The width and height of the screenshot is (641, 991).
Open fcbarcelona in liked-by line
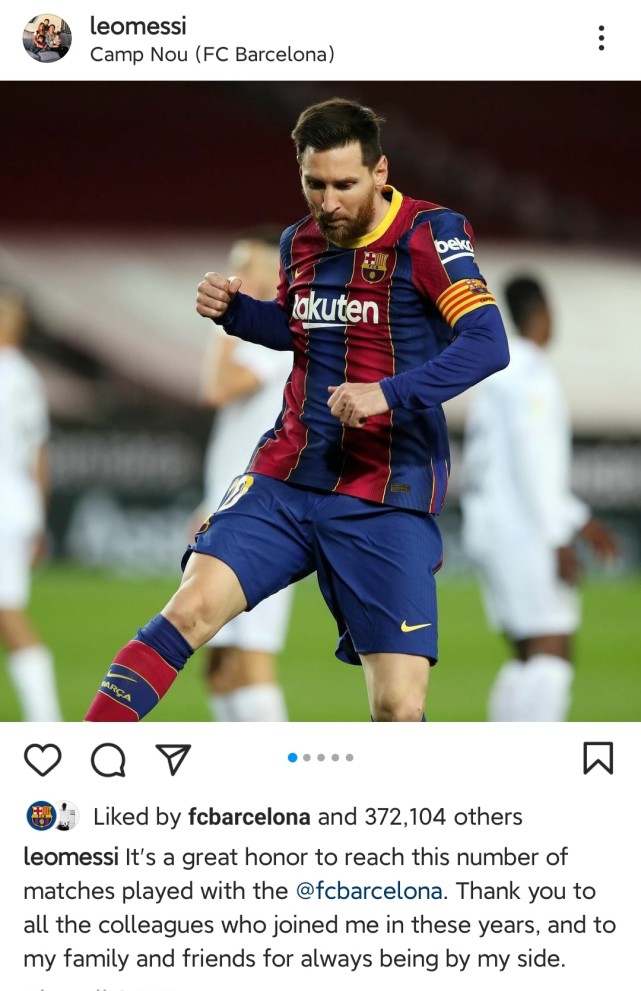(249, 817)
